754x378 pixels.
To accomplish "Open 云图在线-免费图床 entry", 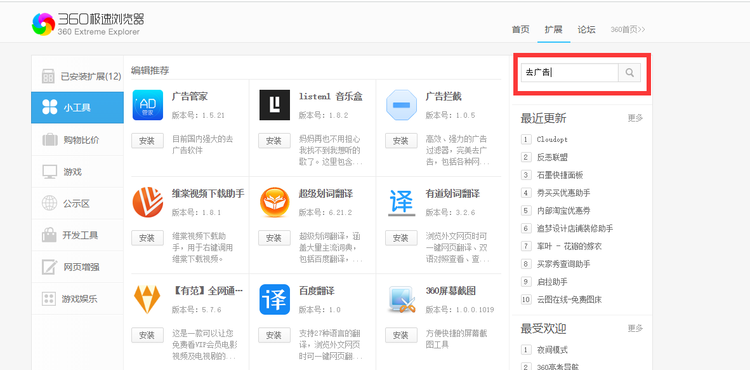I will coord(569,299).
